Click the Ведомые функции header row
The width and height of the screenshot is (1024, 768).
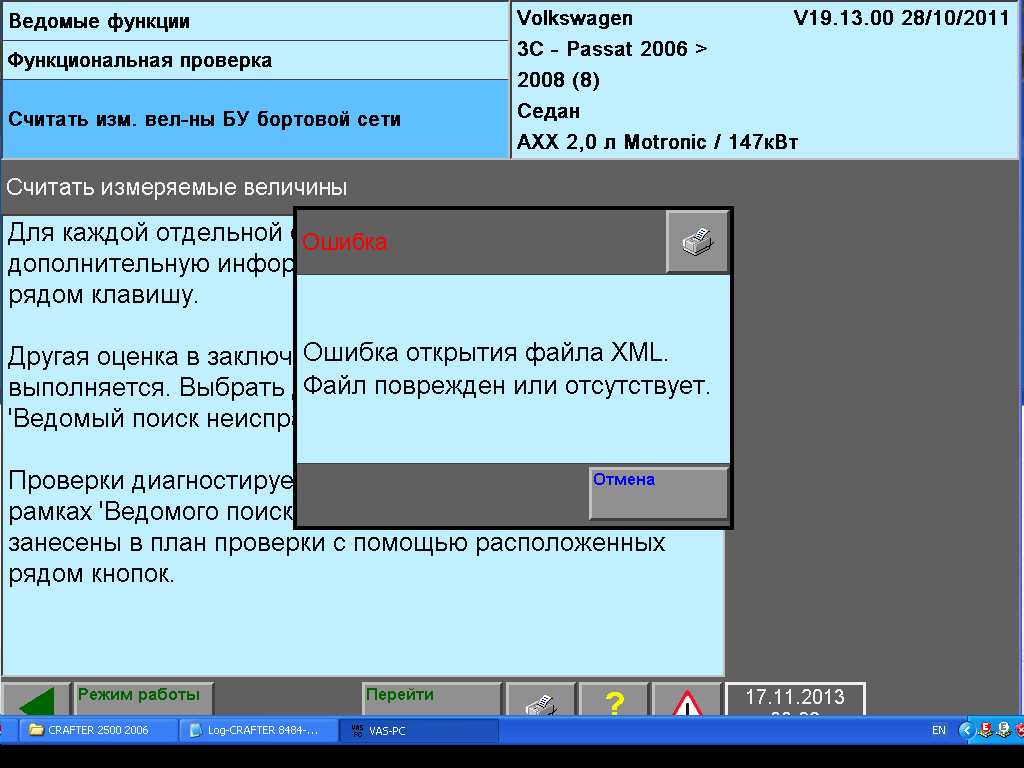[x=255, y=22]
